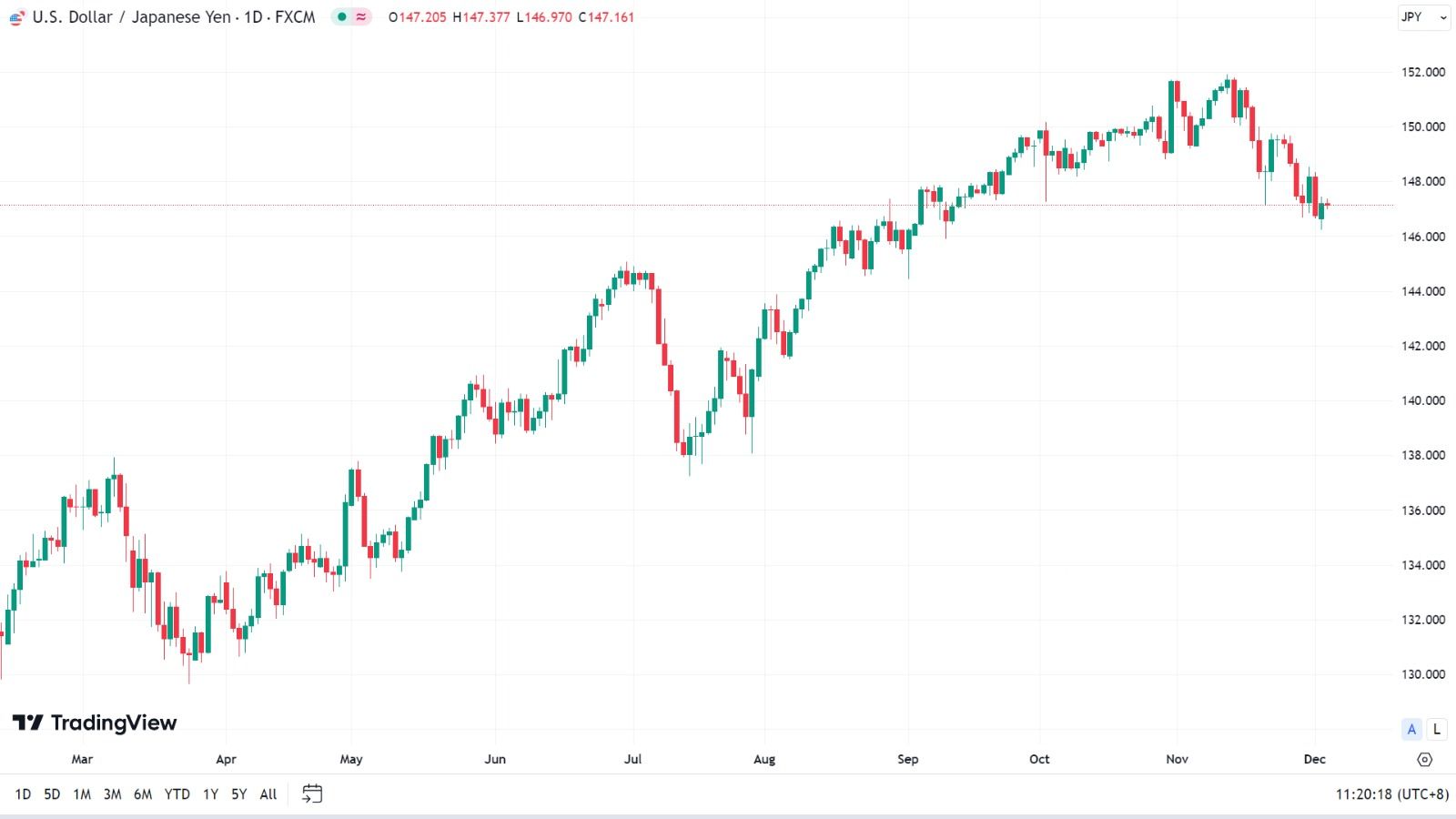Toggle log scale with the L button
This screenshot has width=1456, height=819.
1437,729
